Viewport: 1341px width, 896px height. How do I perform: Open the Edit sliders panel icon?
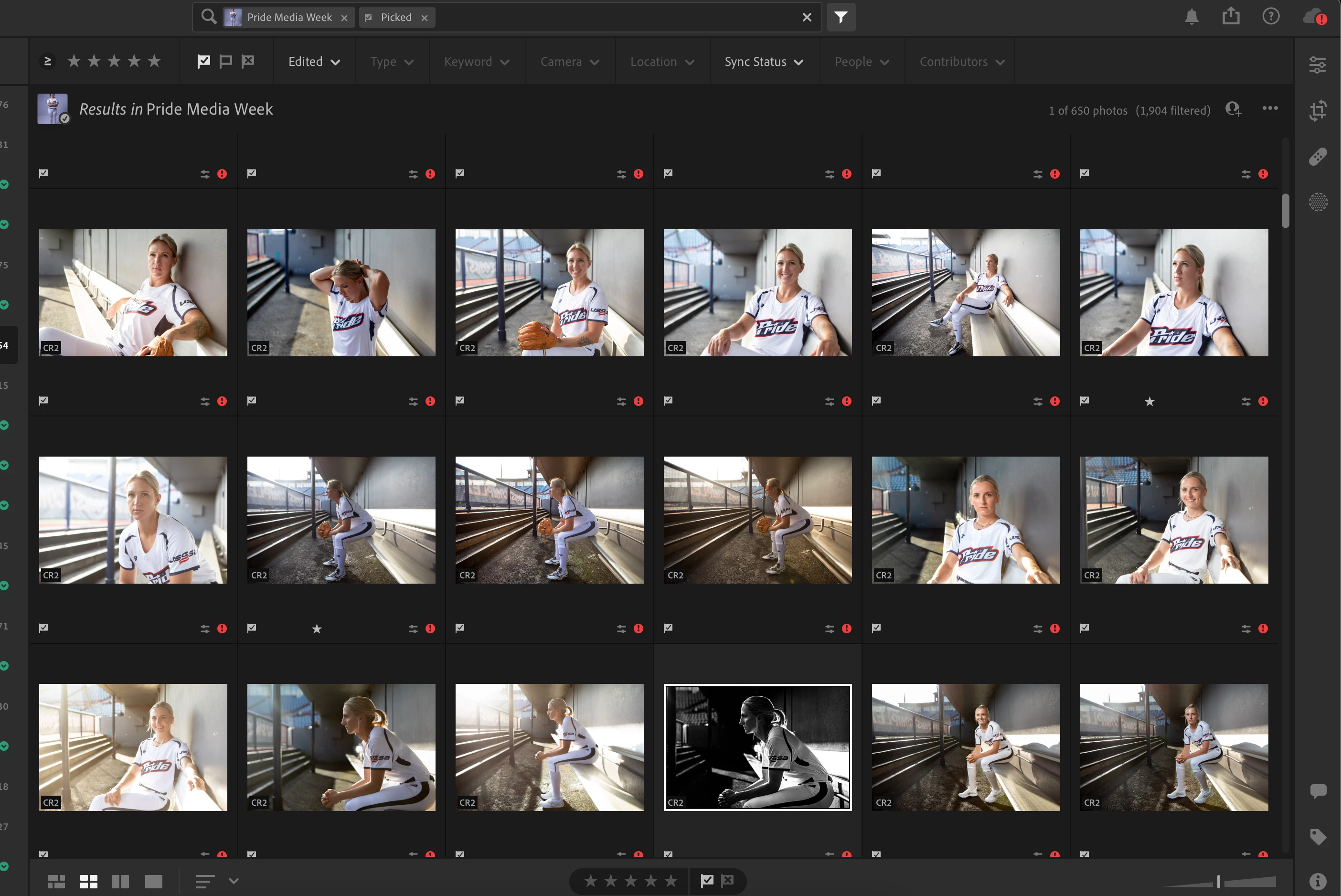pos(1318,64)
